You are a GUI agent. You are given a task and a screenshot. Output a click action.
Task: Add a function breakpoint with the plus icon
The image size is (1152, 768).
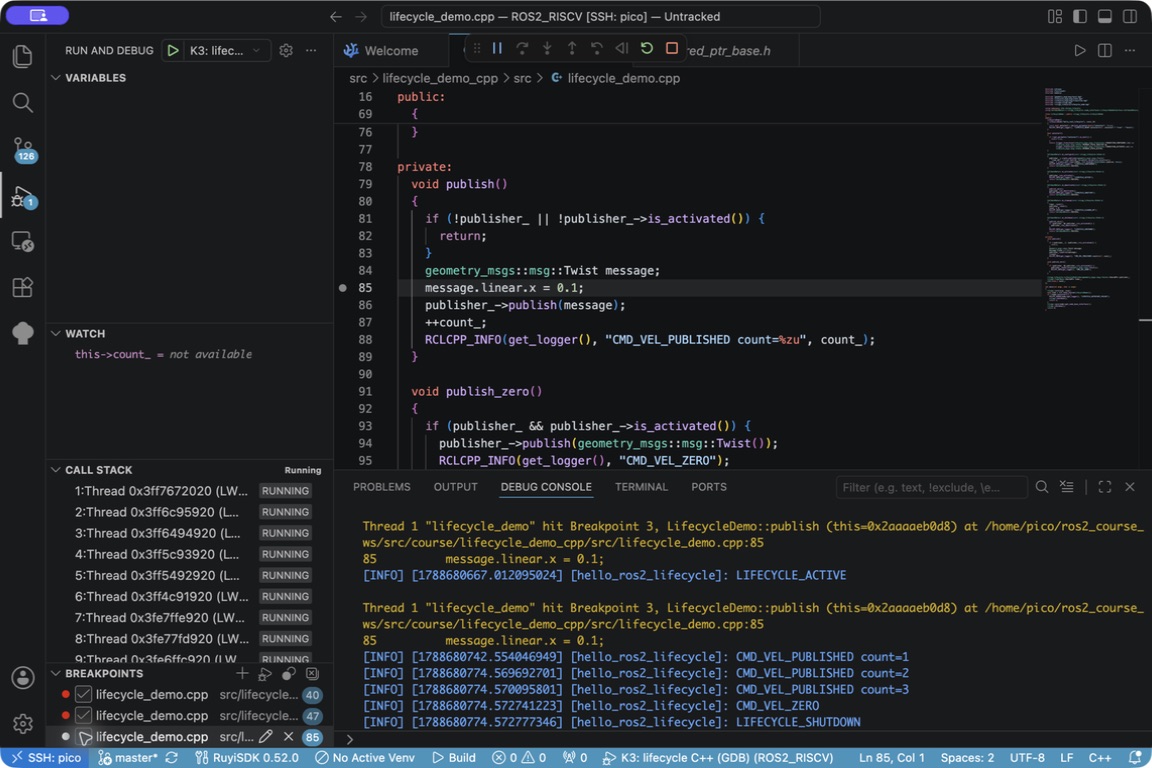pyautogui.click(x=242, y=673)
